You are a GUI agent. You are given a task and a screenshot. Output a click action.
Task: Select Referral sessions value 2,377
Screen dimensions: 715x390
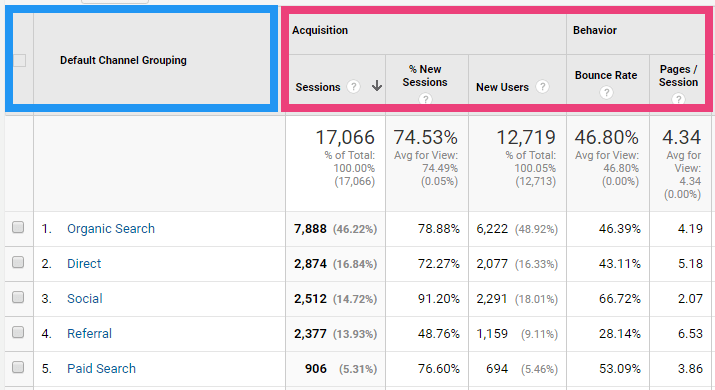(311, 334)
